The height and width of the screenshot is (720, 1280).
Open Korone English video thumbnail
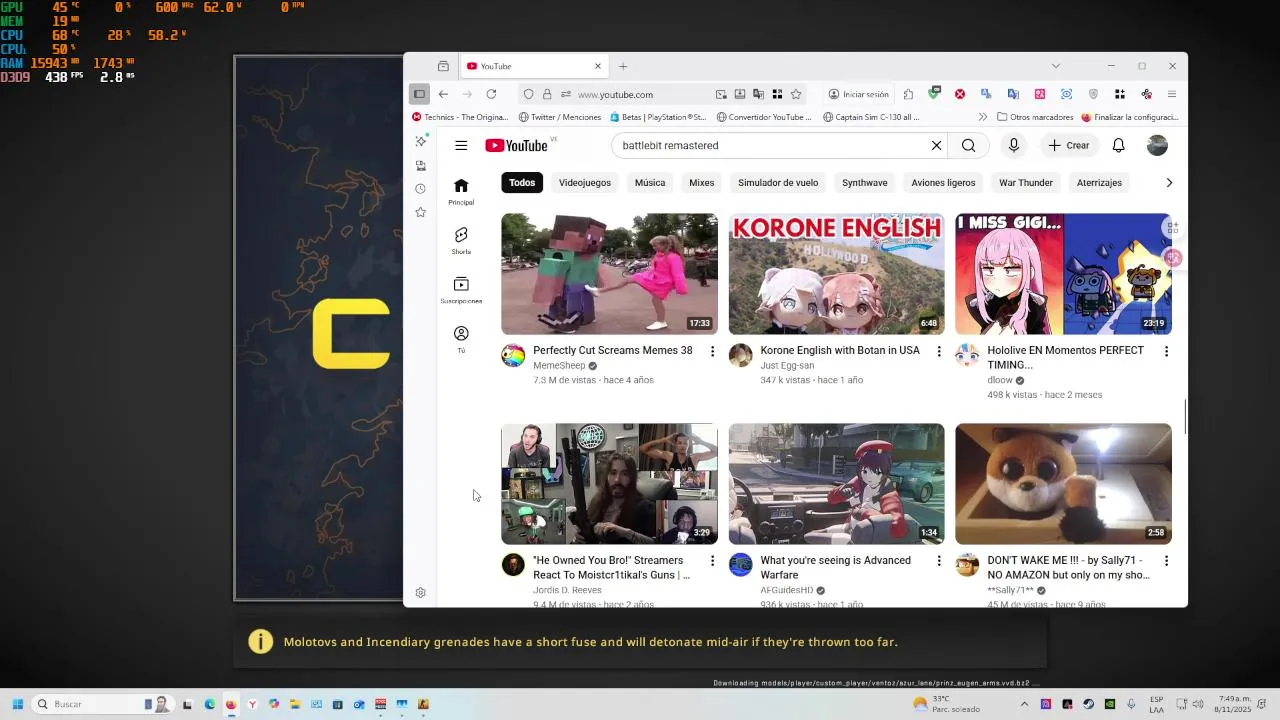pyautogui.click(x=836, y=274)
